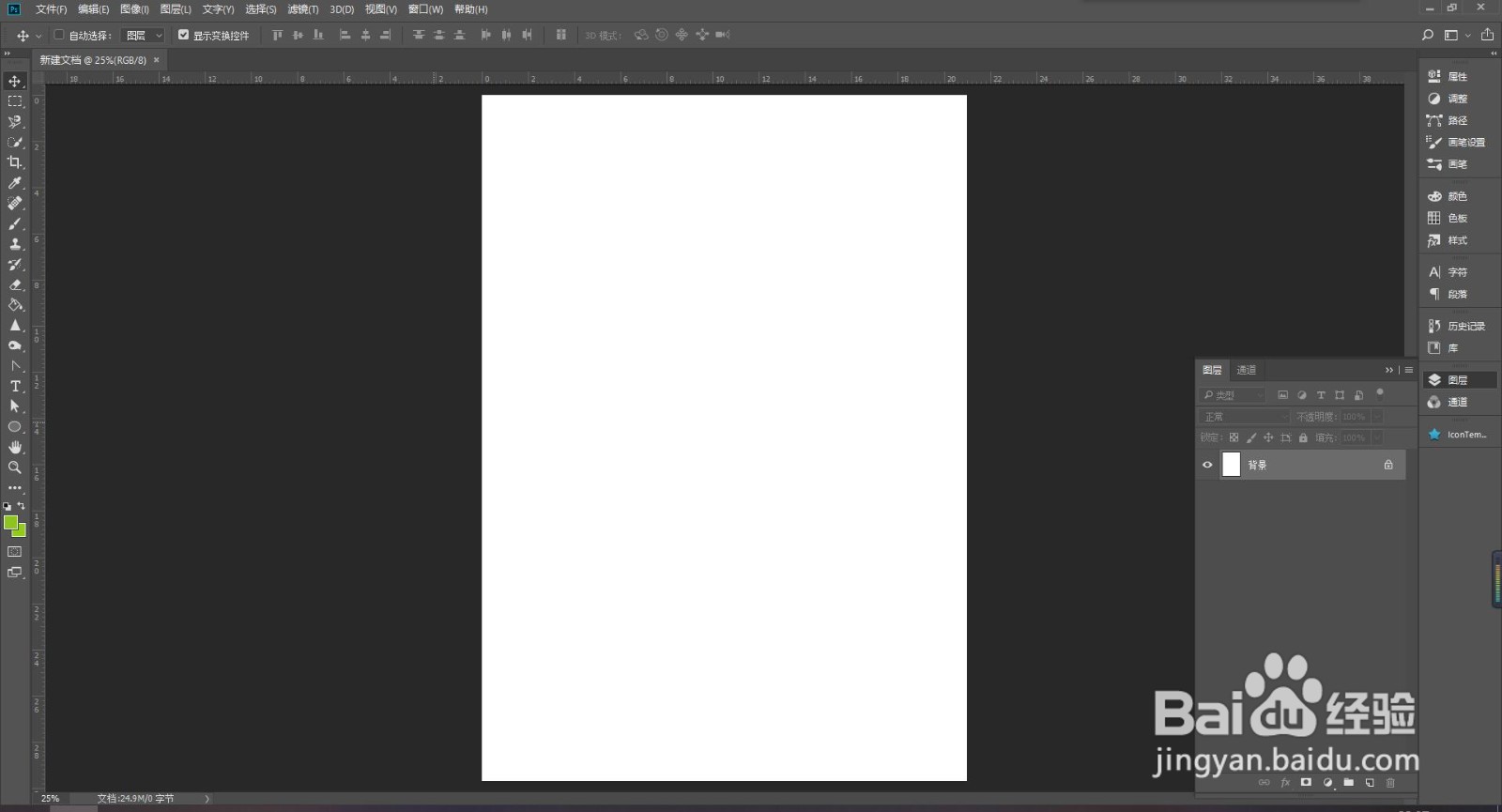Select the Clone Stamp tool

pos(15,244)
